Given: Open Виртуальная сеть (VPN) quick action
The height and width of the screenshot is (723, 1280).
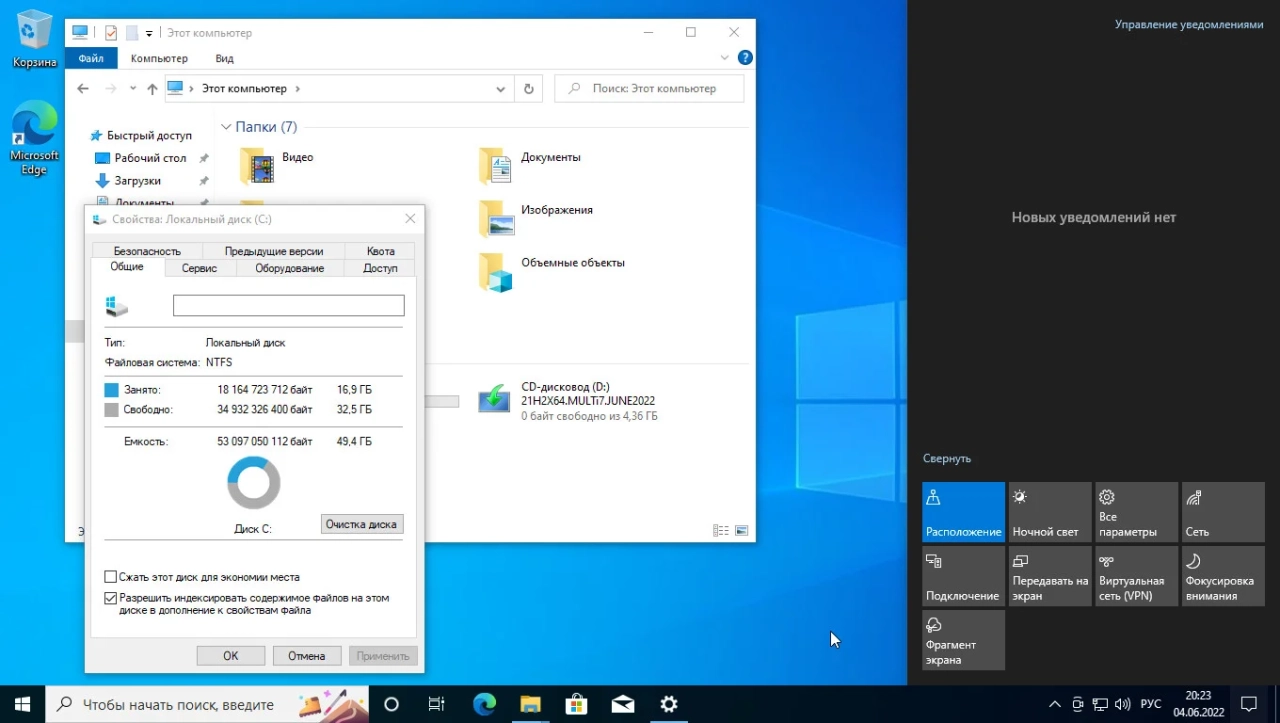Looking at the screenshot, I should click(1136, 575).
